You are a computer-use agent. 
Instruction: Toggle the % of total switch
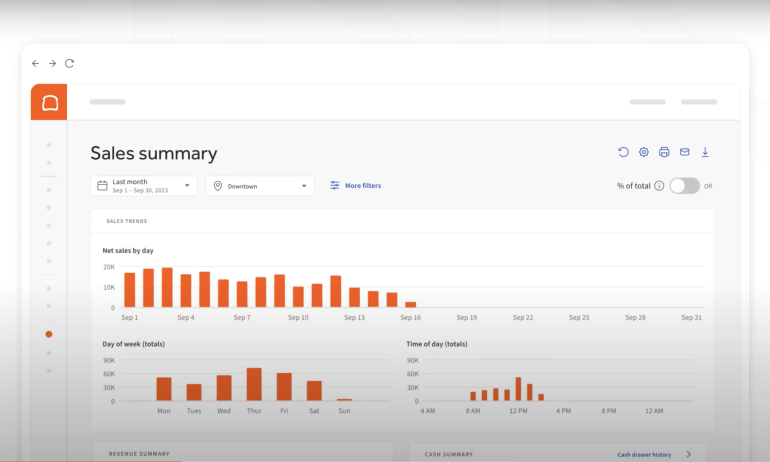pyautogui.click(x=684, y=186)
